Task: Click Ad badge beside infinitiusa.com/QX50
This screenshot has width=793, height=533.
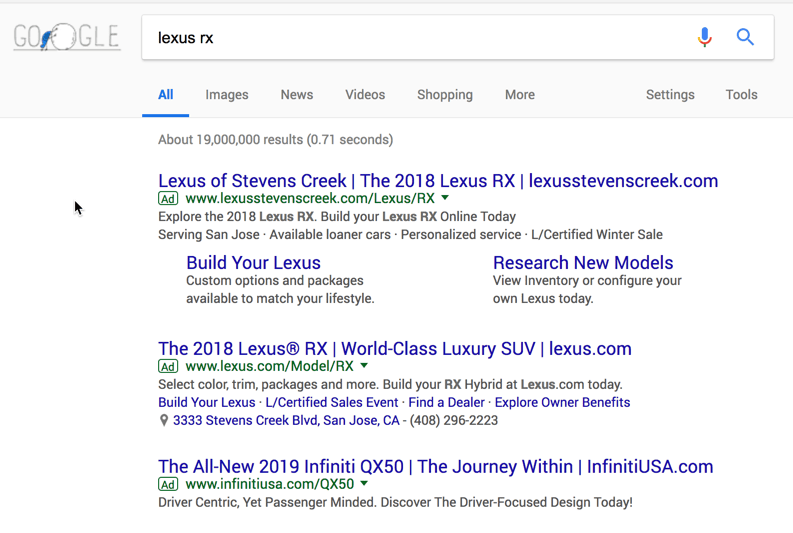Action: point(168,484)
